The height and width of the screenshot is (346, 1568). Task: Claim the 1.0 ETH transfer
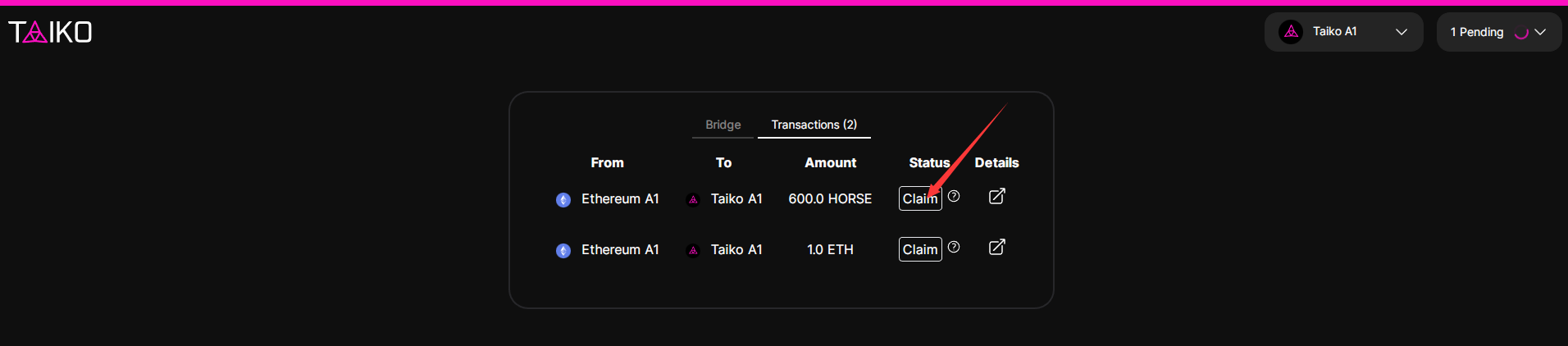point(920,249)
